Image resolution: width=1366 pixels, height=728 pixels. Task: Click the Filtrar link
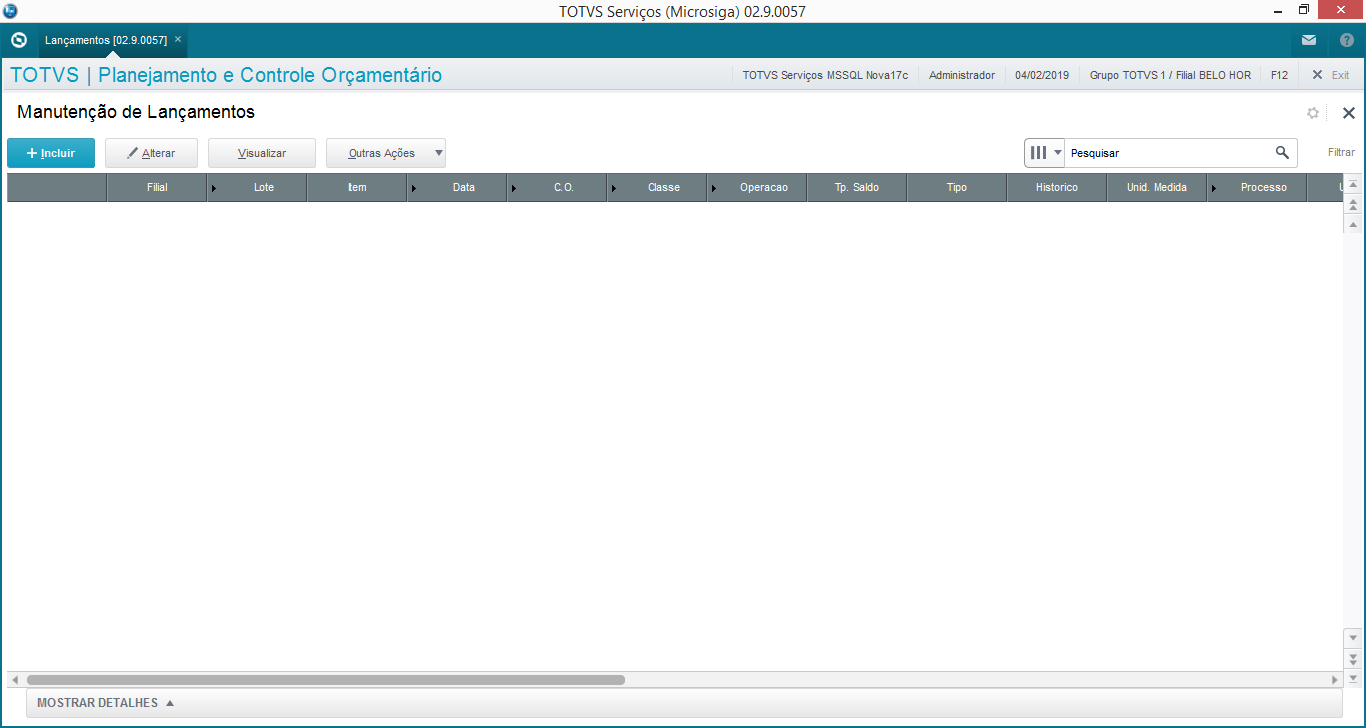pos(1341,153)
